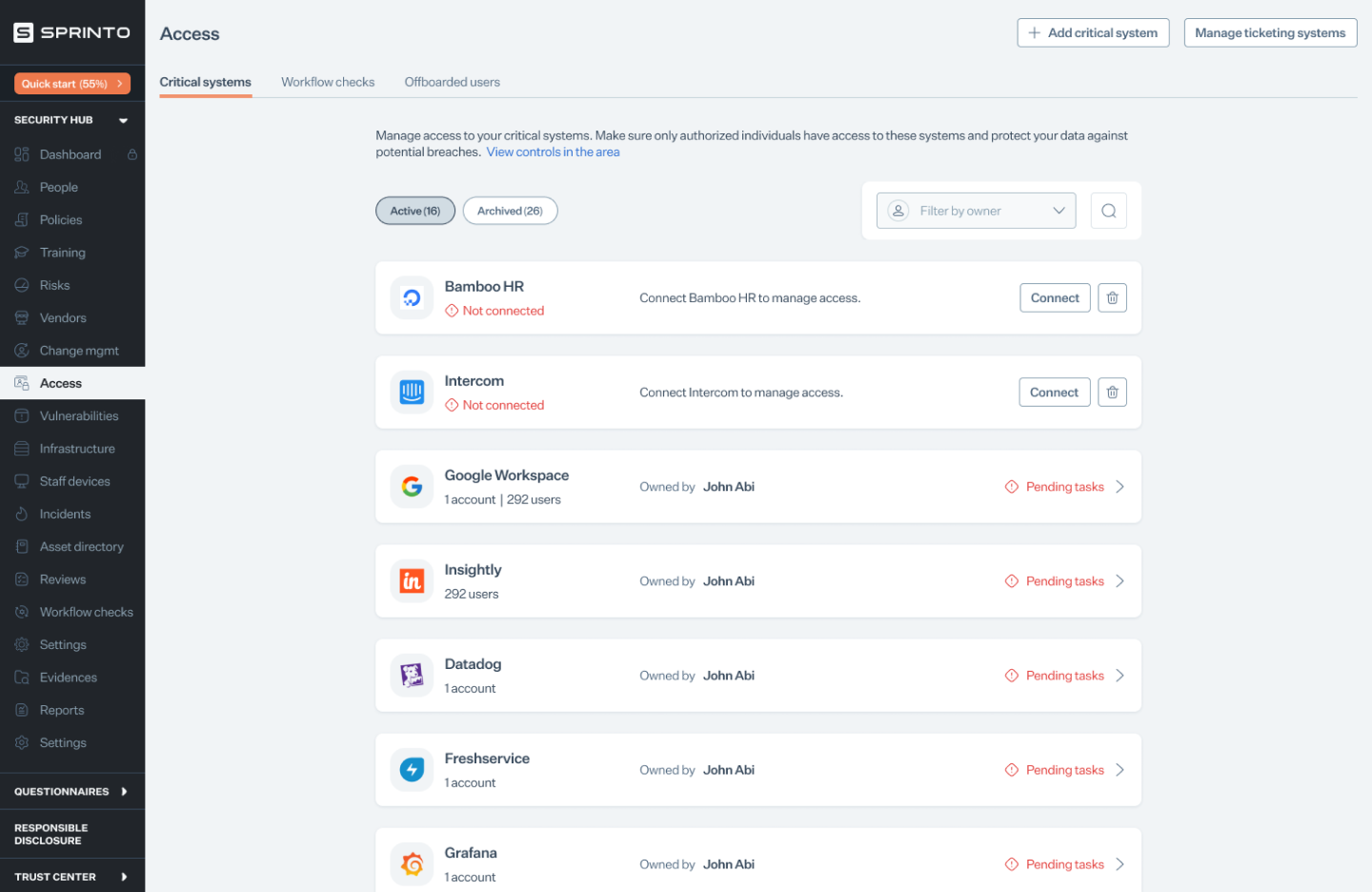The image size is (1372, 892).
Task: Click the Insightly logo
Action: tap(412, 581)
